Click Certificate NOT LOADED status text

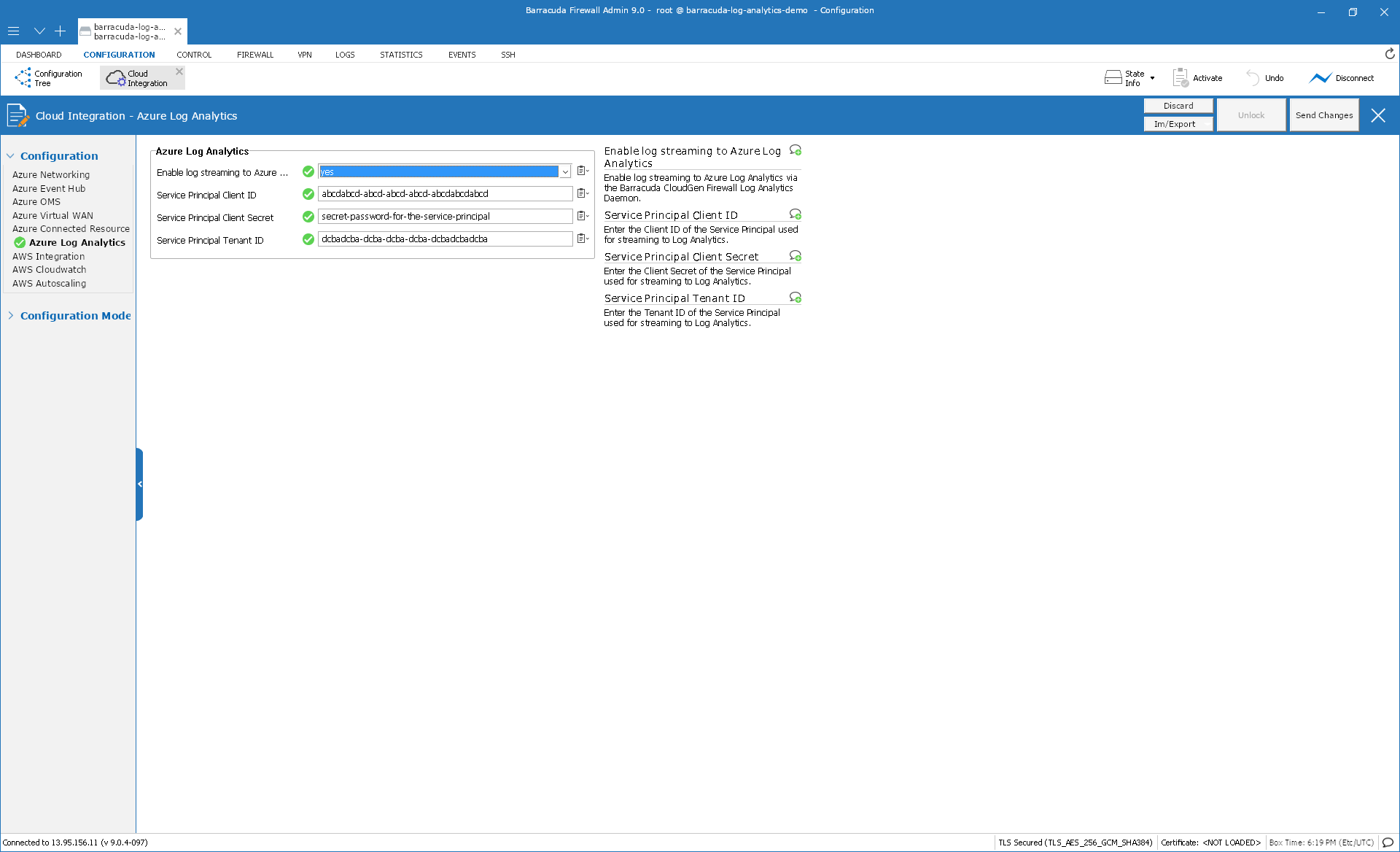pos(1210,843)
